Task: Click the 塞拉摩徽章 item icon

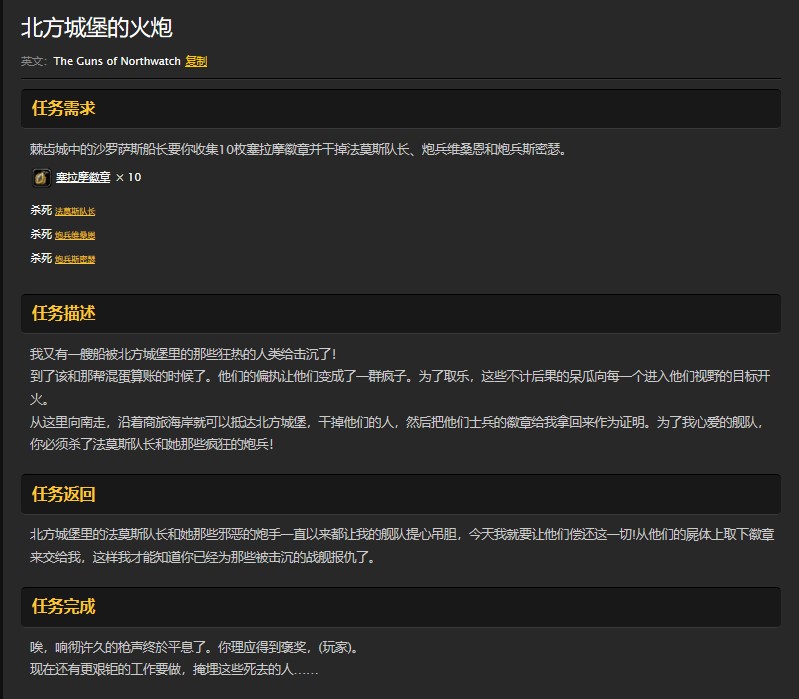Action: tap(41, 178)
